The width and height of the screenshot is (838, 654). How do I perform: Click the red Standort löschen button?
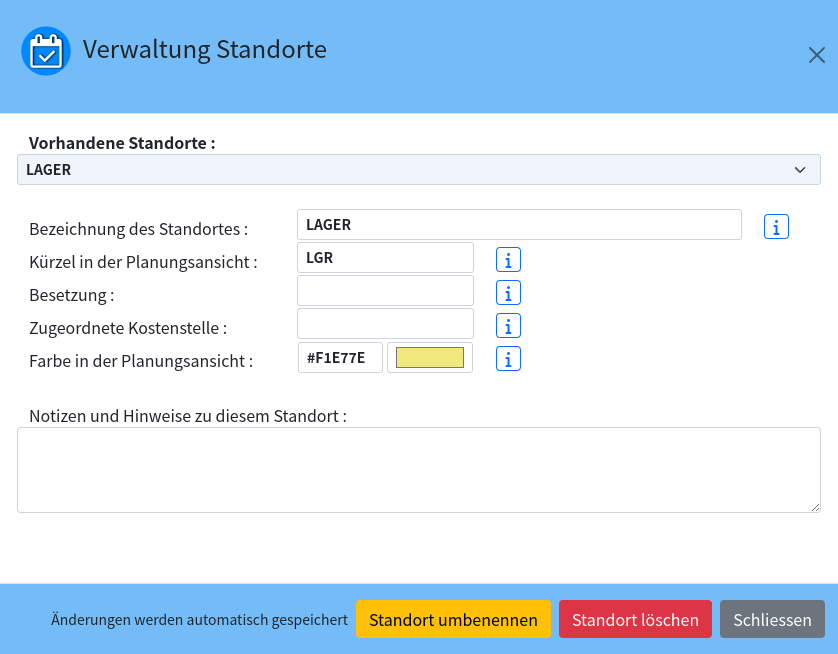[x=635, y=619]
